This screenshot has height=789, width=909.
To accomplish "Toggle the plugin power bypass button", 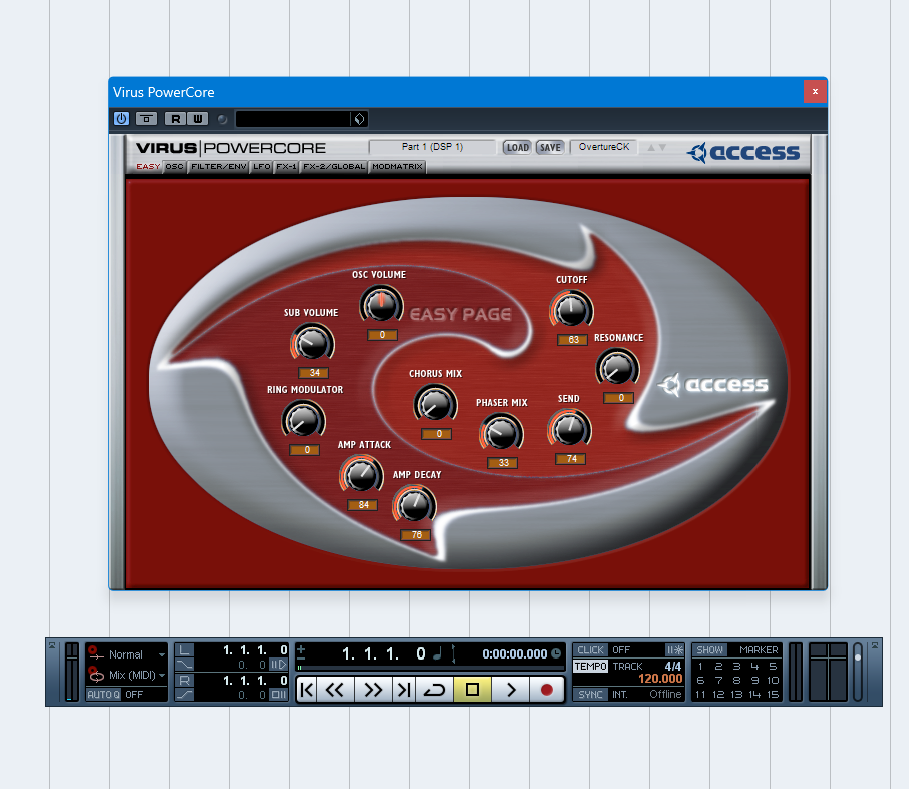I will coord(121,119).
